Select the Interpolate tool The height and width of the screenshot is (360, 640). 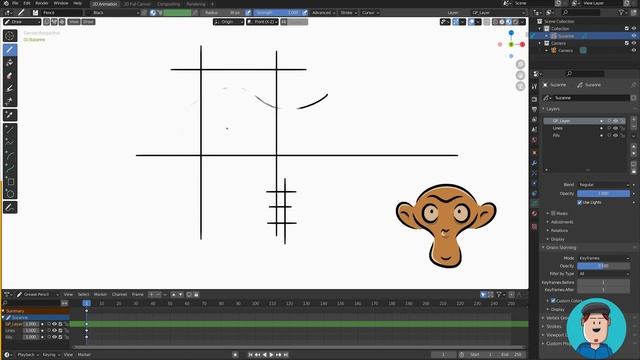click(x=10, y=207)
